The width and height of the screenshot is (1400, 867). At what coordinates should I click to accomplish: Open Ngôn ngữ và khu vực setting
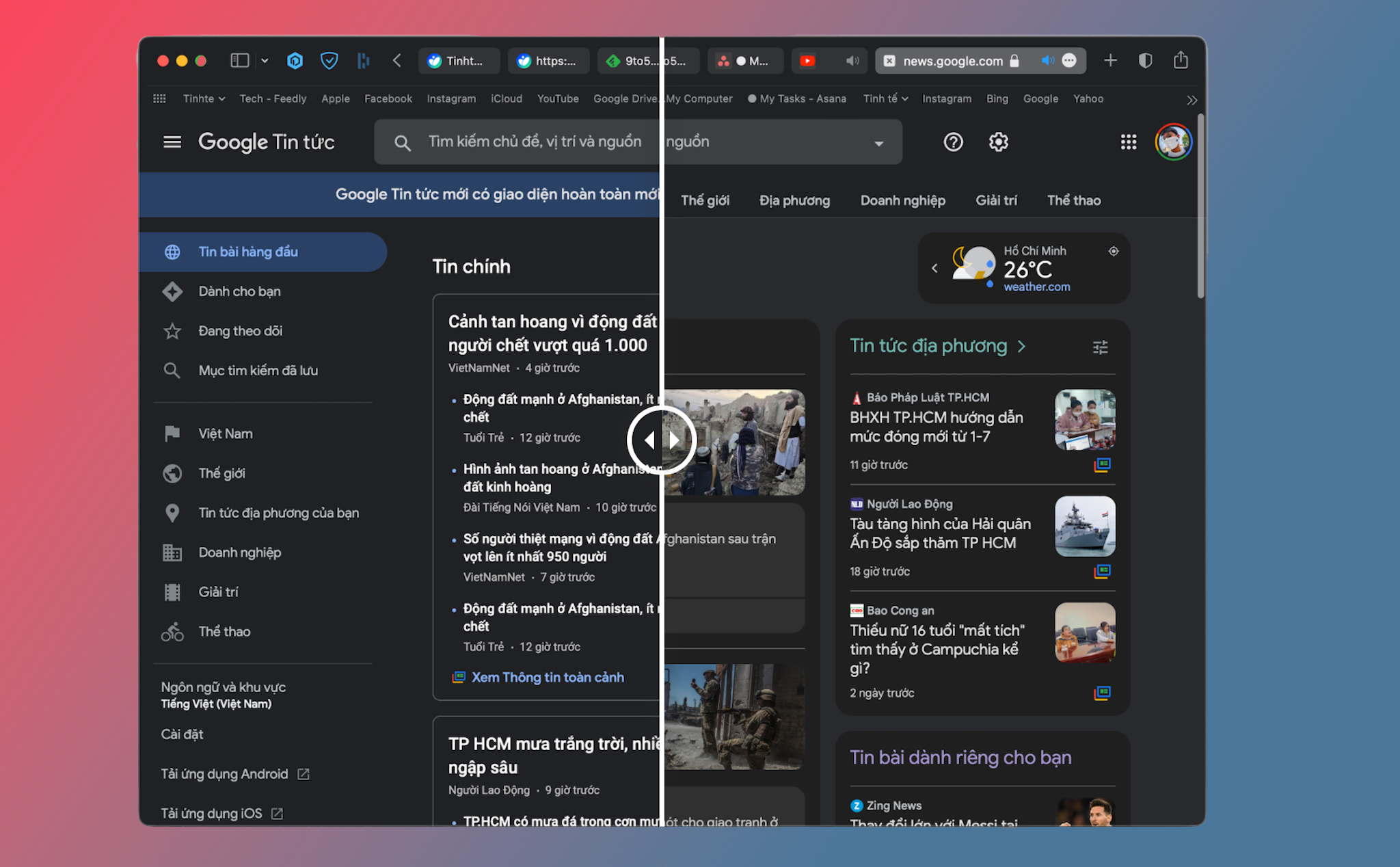[223, 695]
